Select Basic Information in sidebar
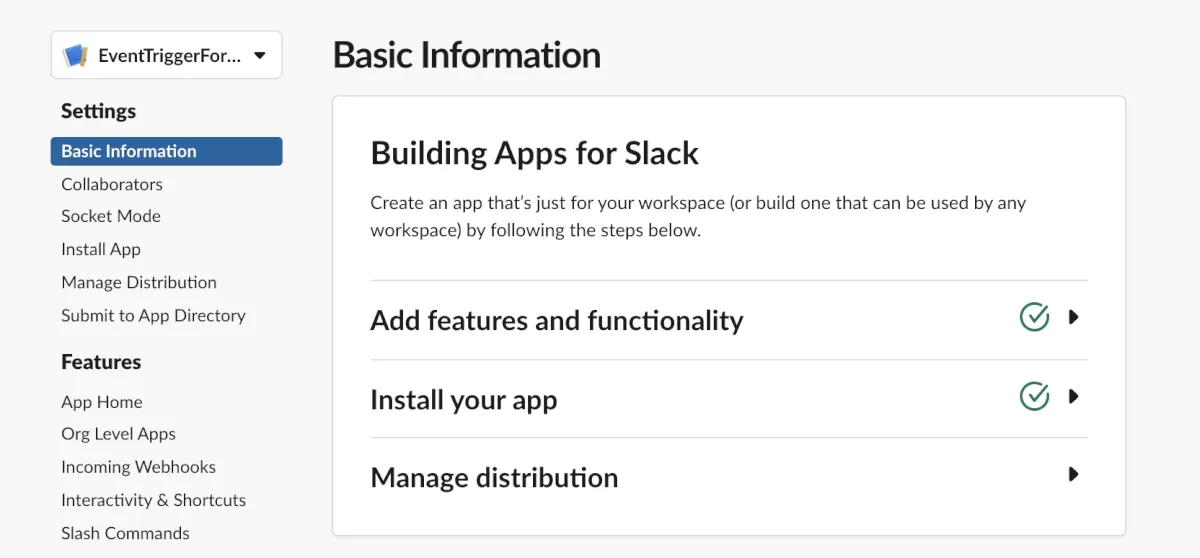 click(x=129, y=151)
